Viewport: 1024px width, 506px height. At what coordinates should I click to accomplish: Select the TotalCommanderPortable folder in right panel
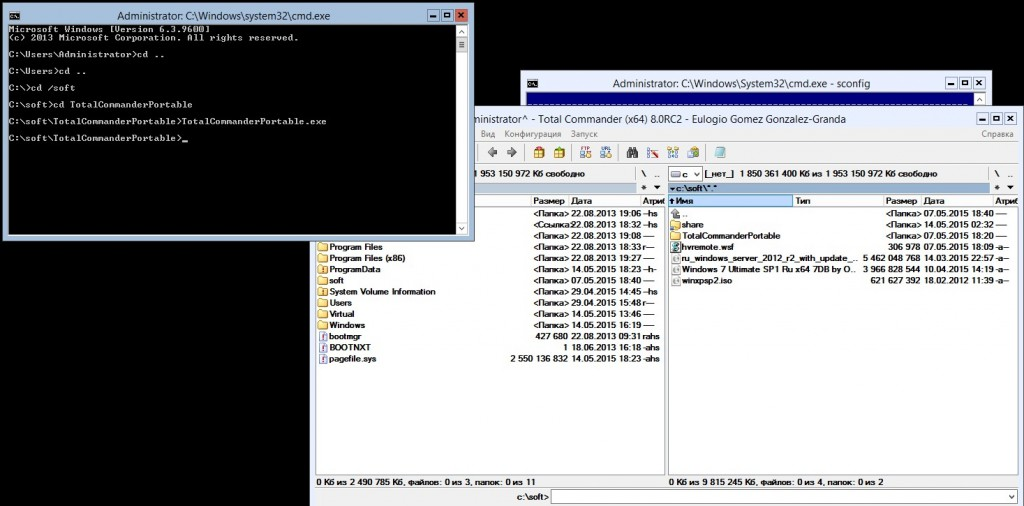[x=730, y=235]
